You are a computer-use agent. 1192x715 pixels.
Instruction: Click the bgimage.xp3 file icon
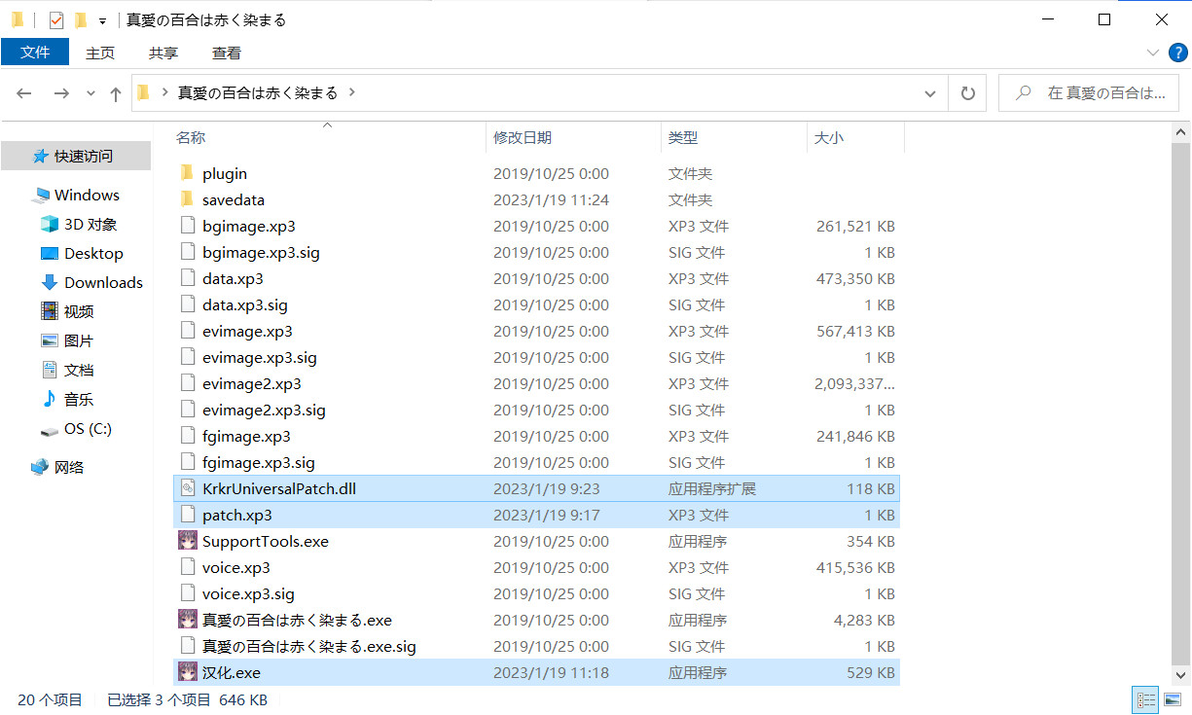pyautogui.click(x=188, y=226)
